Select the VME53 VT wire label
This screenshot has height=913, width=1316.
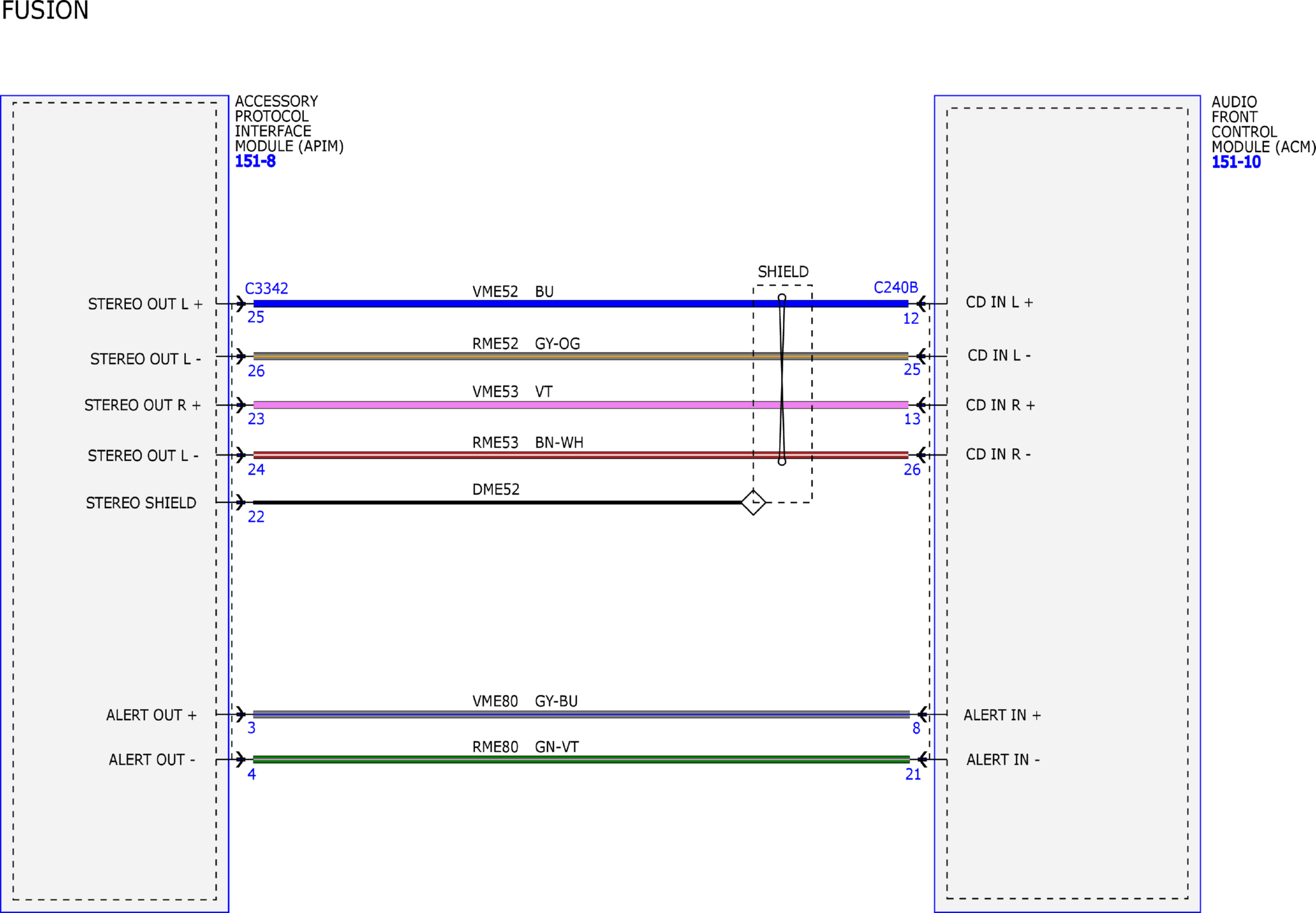pos(512,392)
